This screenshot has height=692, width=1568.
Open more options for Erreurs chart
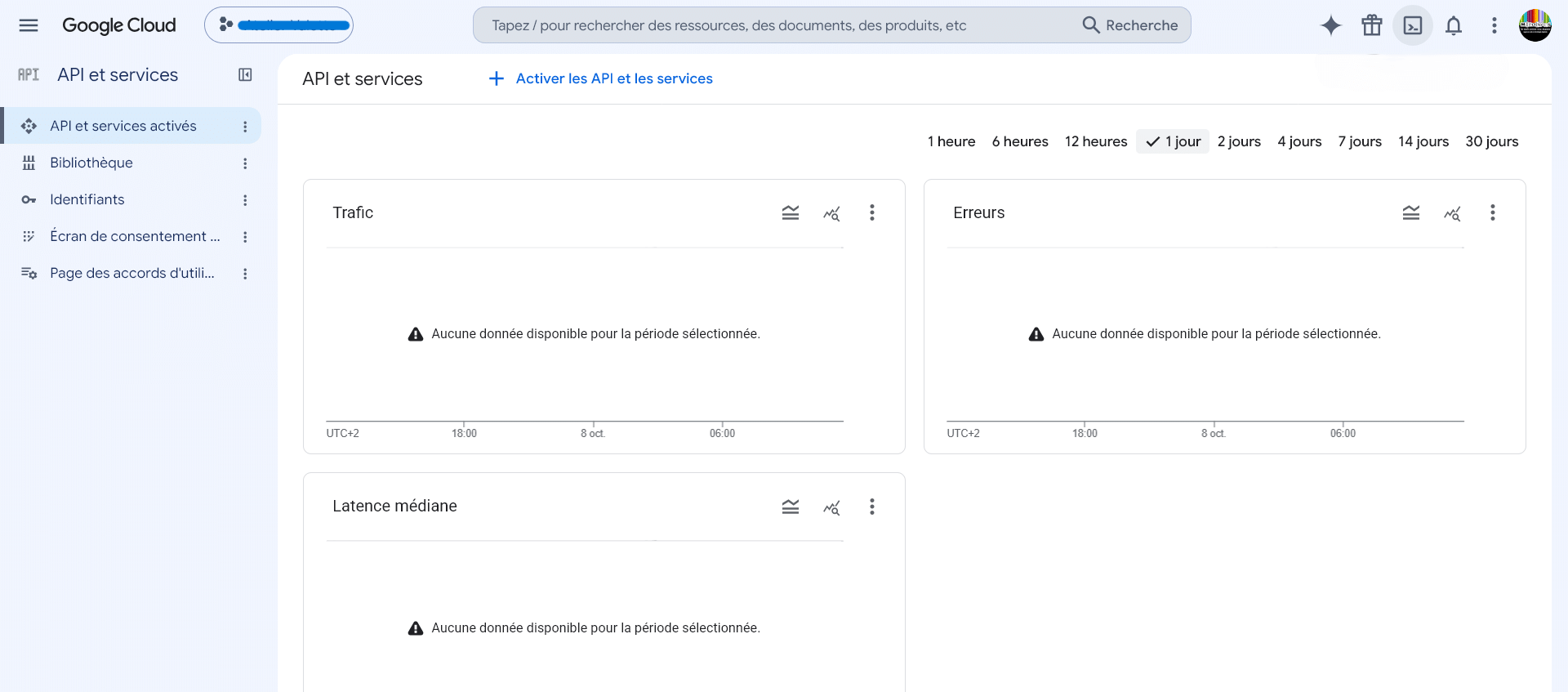click(1493, 213)
